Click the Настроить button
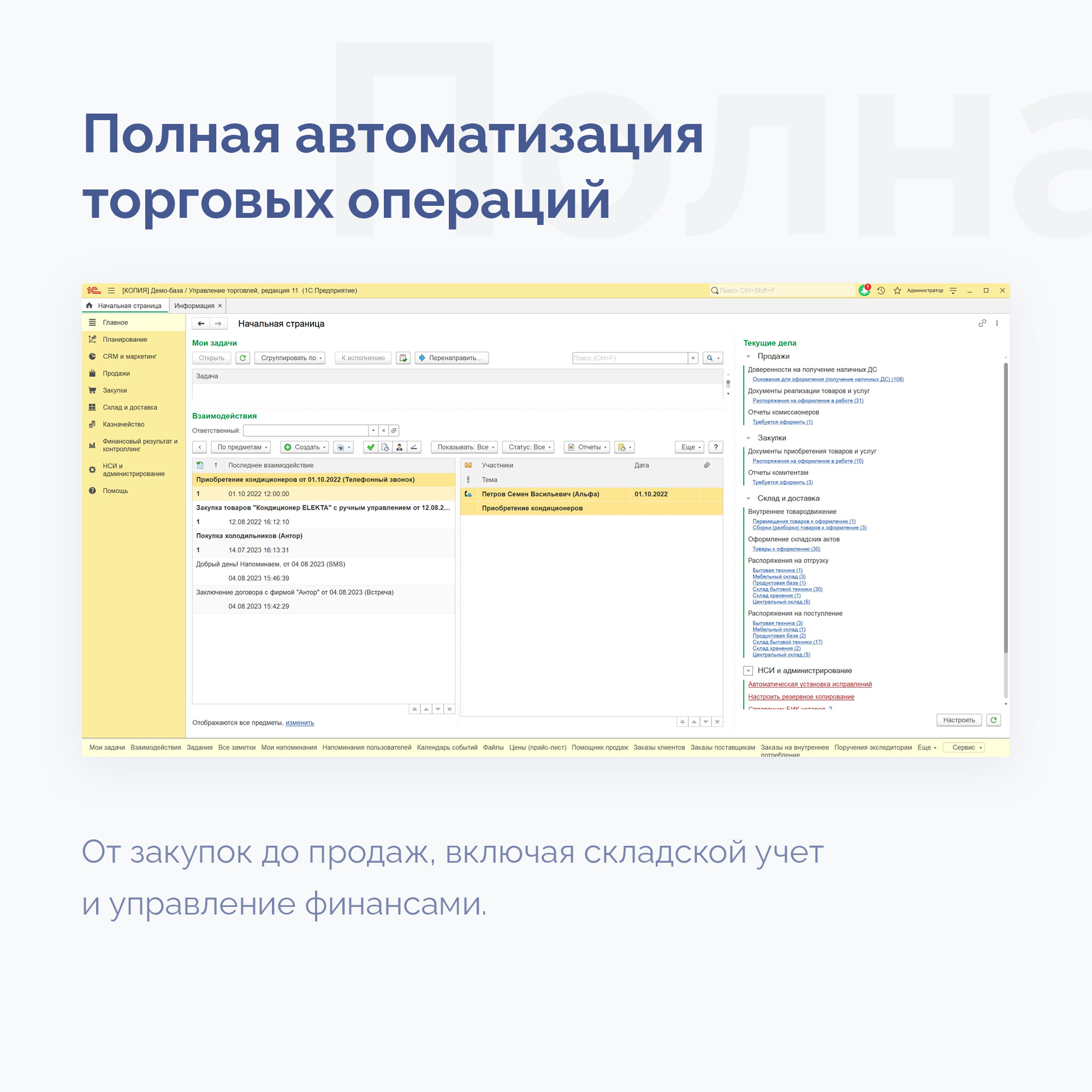The height and width of the screenshot is (1092, 1092). [959, 720]
